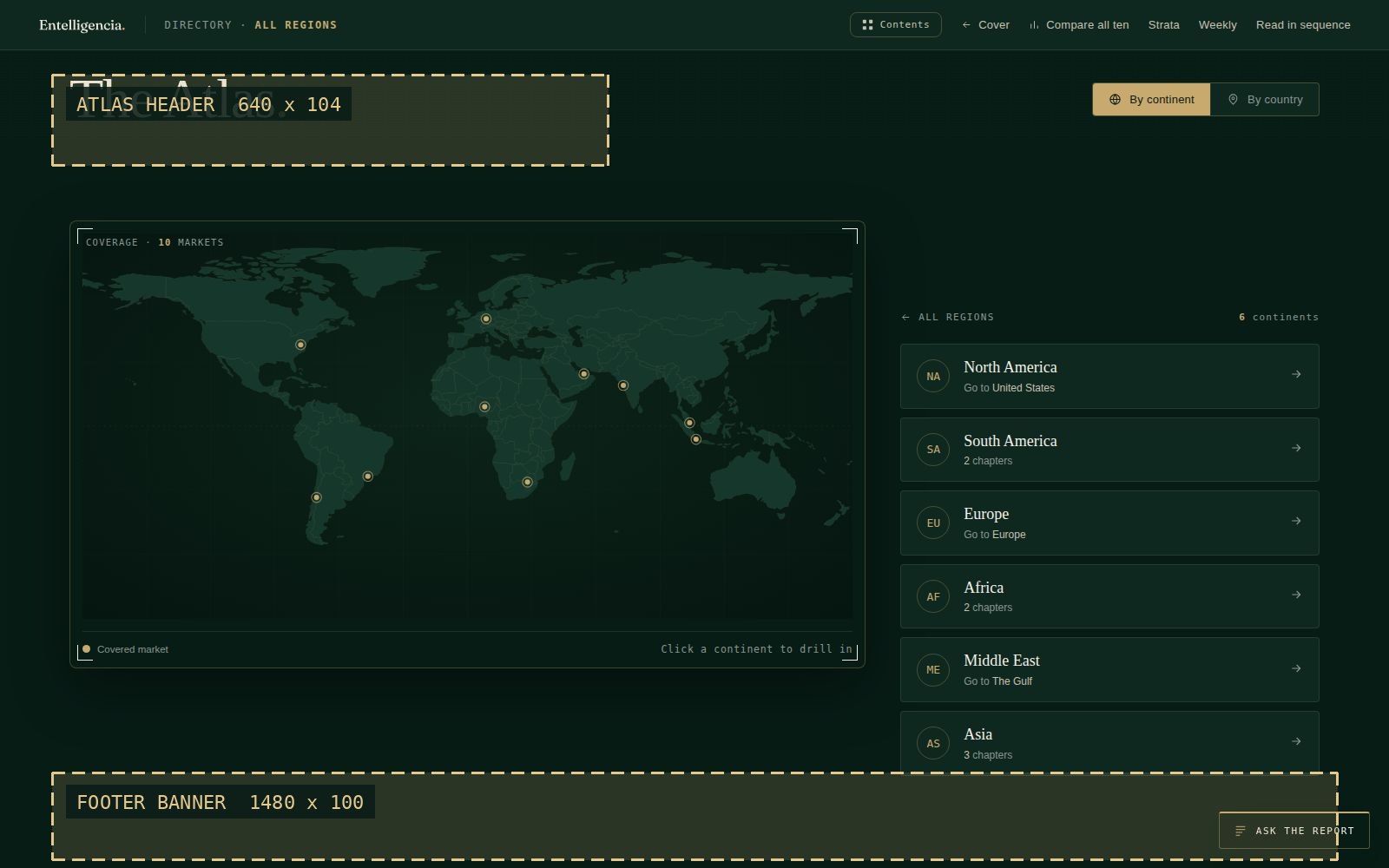Click the lines icon in Ask the Report
This screenshot has height=868, width=1389.
point(1241,831)
